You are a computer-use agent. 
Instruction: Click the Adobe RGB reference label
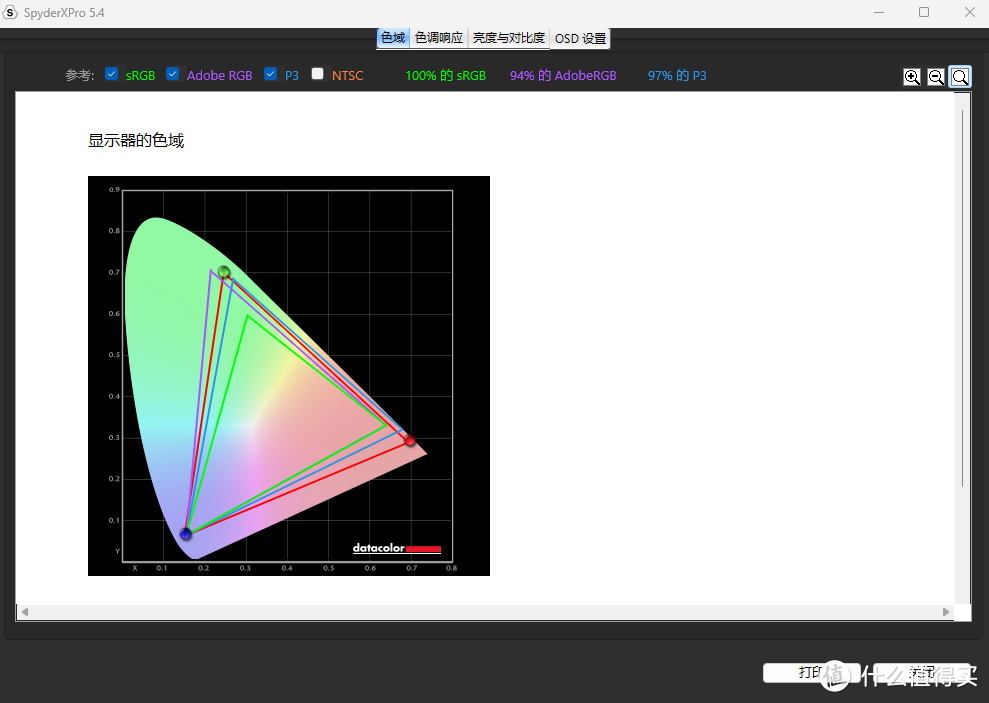coord(219,76)
